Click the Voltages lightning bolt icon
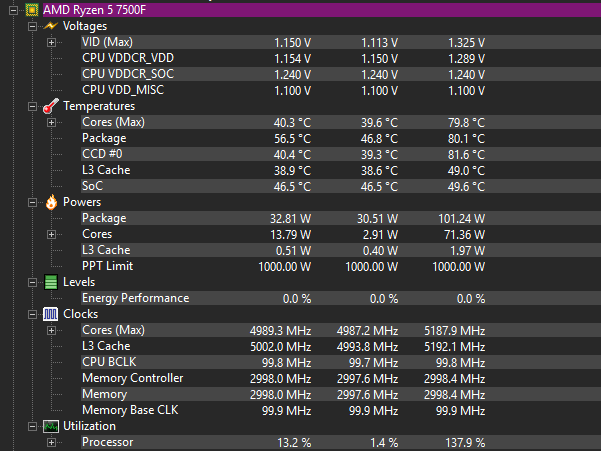Screen dimensions: 601x451 click(x=51, y=26)
